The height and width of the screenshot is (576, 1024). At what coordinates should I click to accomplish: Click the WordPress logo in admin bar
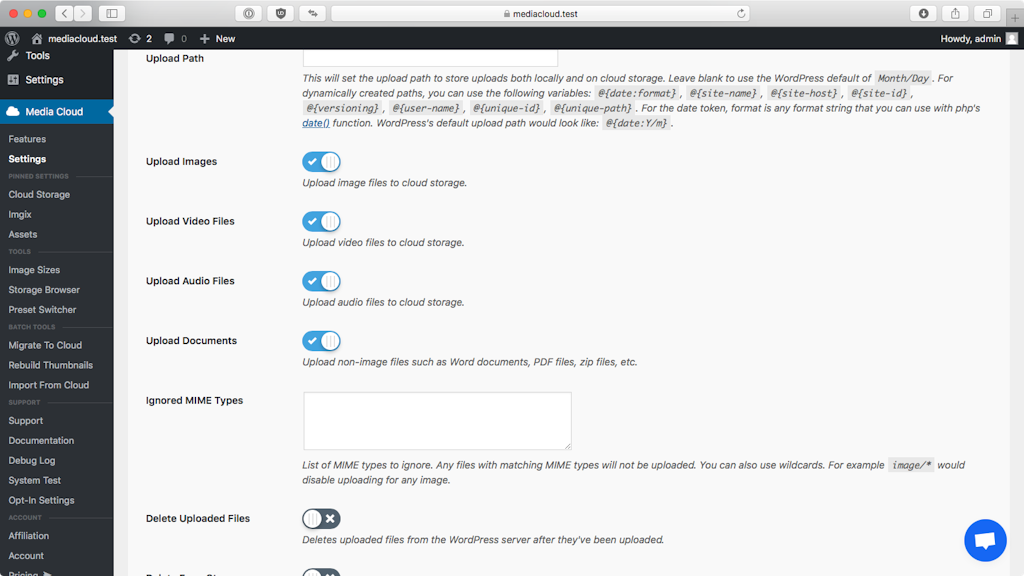(x=12, y=38)
